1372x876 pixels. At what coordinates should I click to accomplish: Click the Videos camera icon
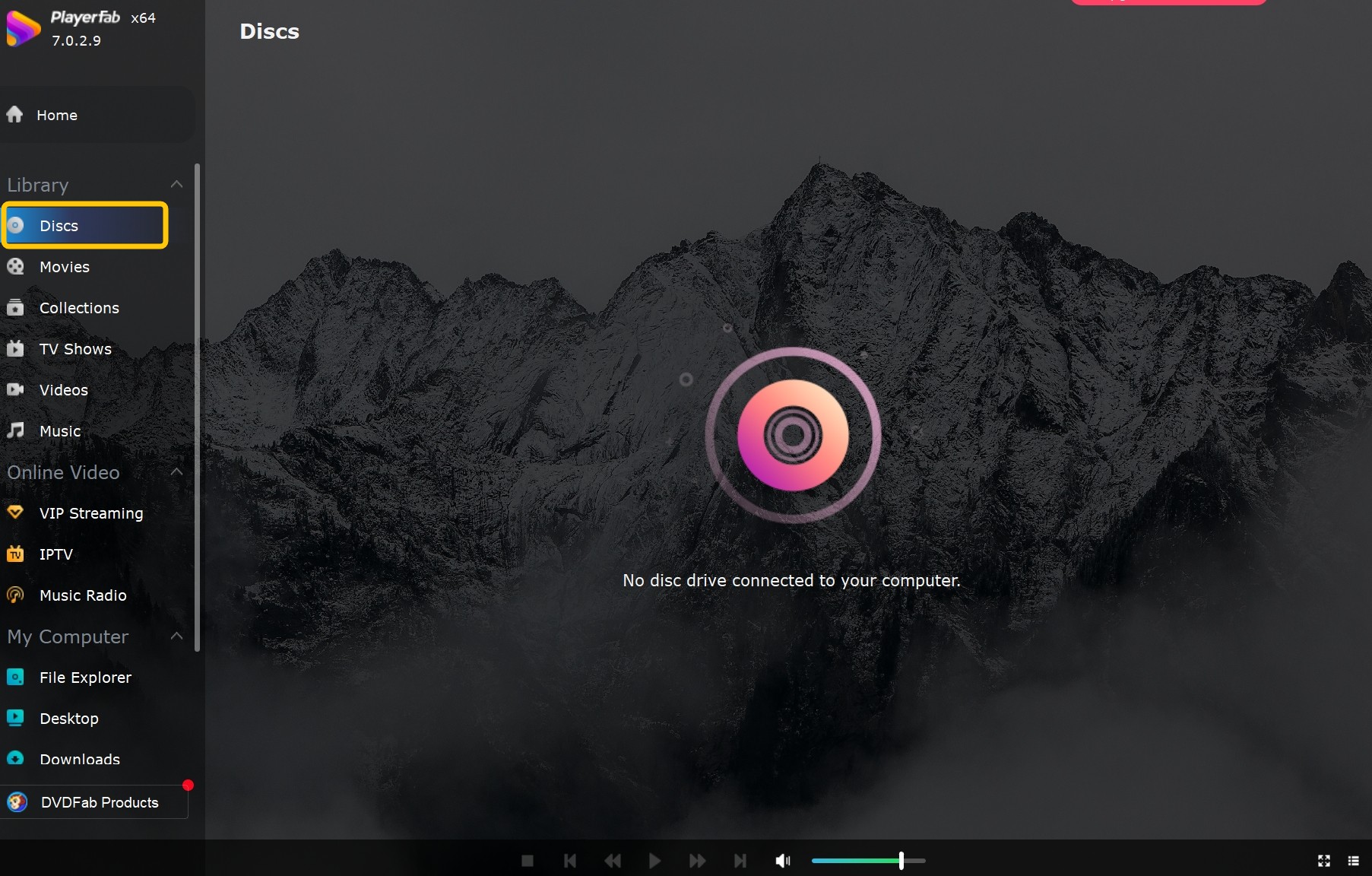15,389
